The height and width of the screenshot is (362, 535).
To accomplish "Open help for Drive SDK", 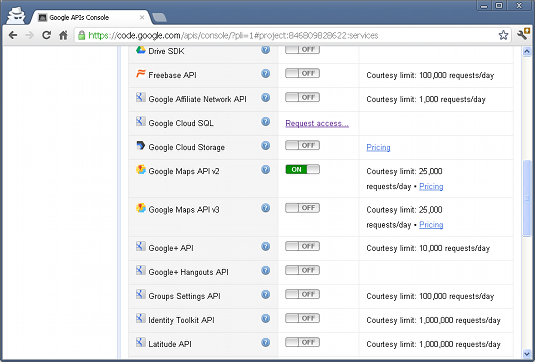I will [x=265, y=50].
